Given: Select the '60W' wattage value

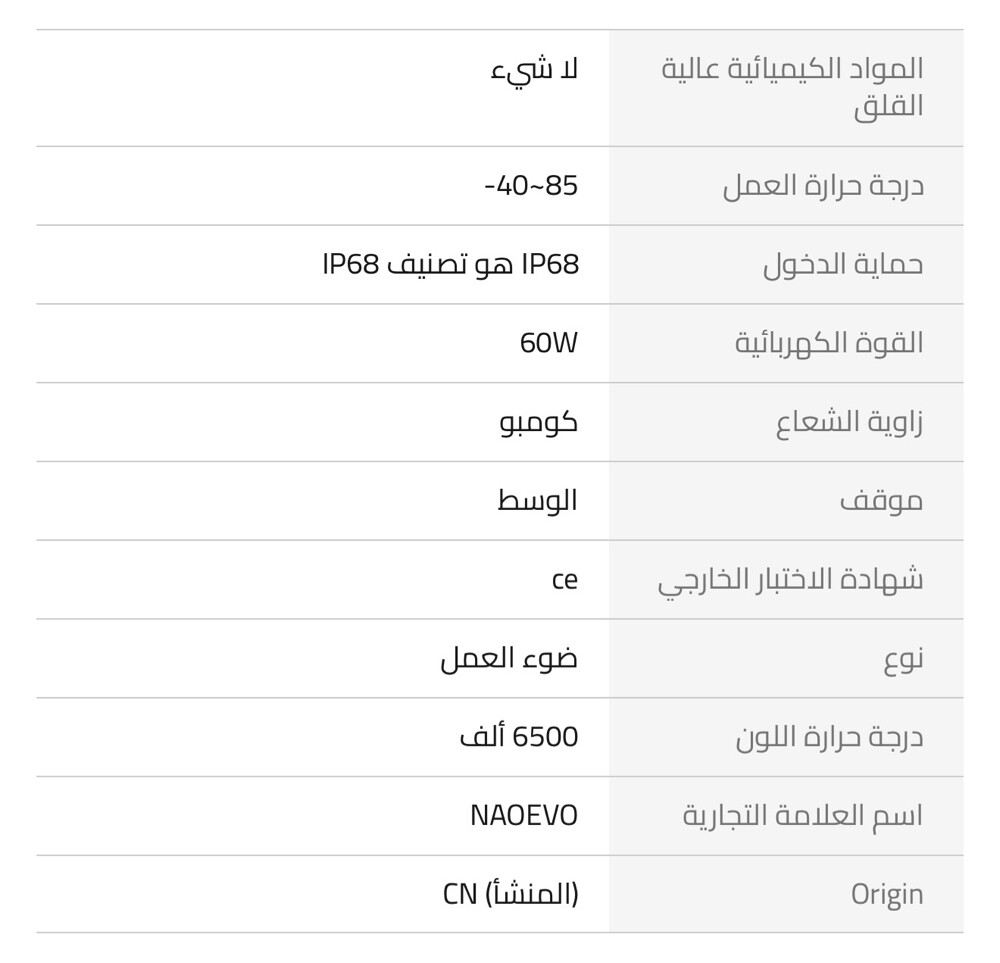Looking at the screenshot, I should (x=548, y=343).
